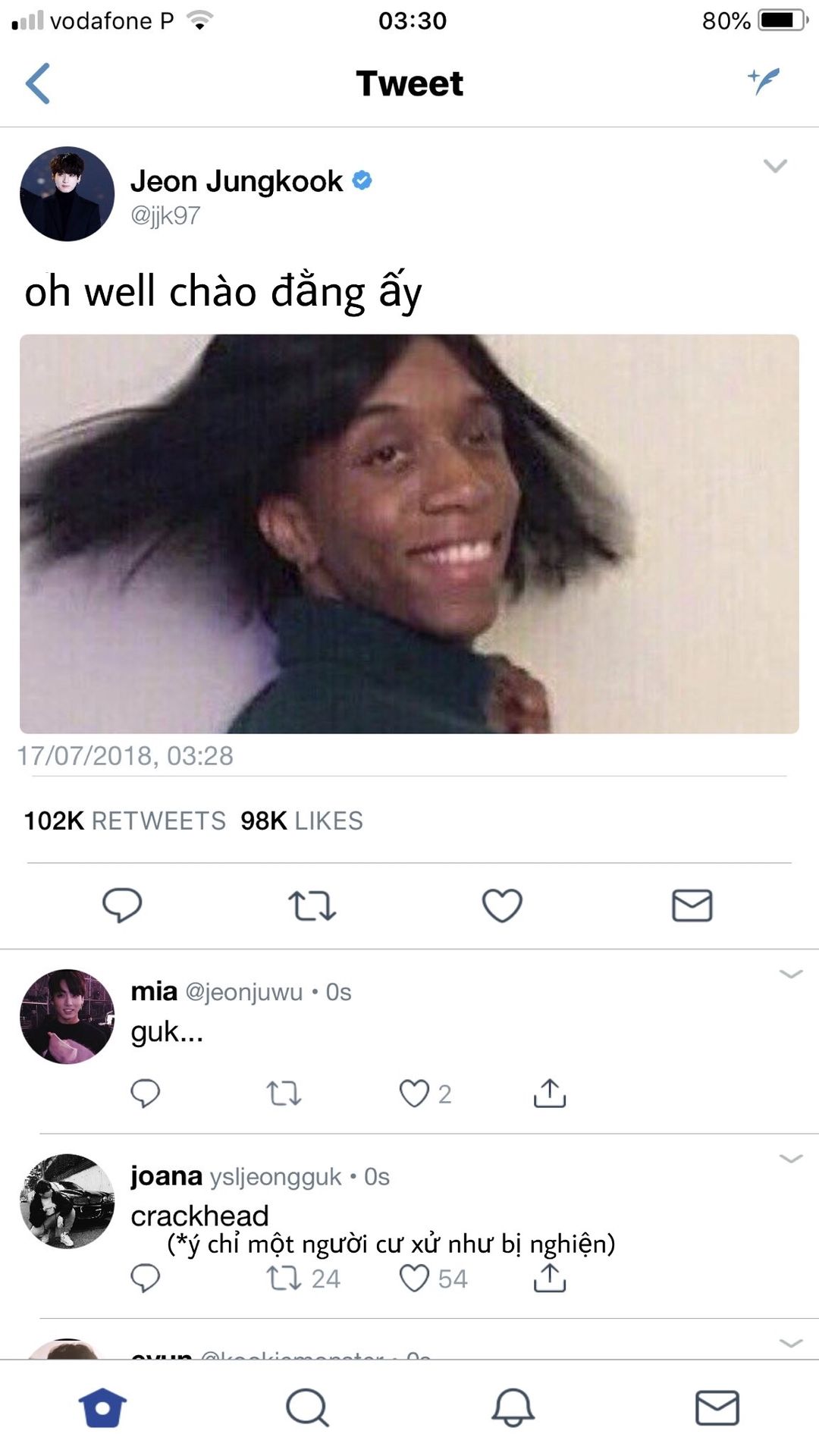Screen dimensions: 819x1456
Task: Open the chevron menu on joana's reply
Action: coord(791,1158)
